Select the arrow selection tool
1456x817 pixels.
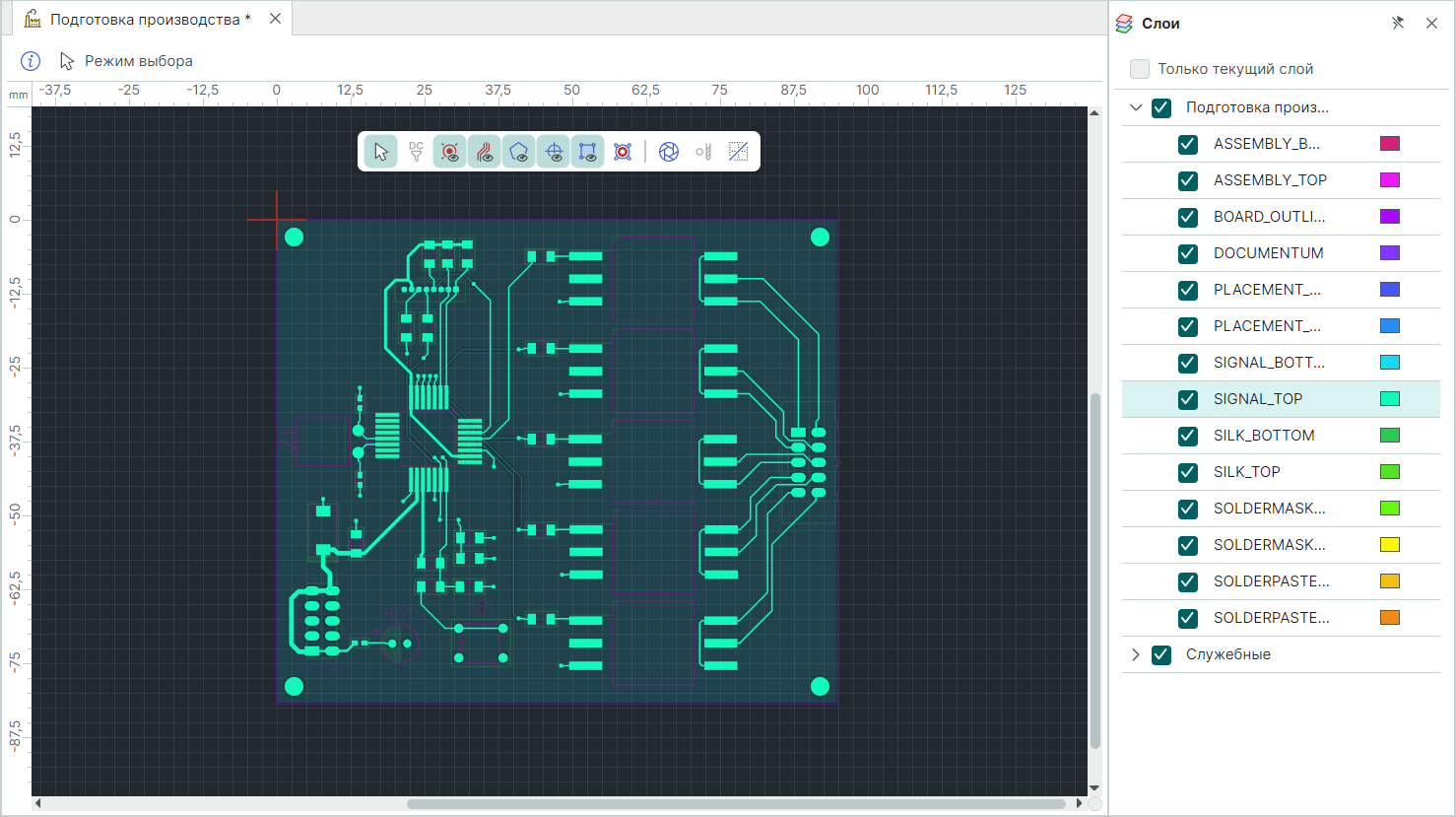pos(381,152)
